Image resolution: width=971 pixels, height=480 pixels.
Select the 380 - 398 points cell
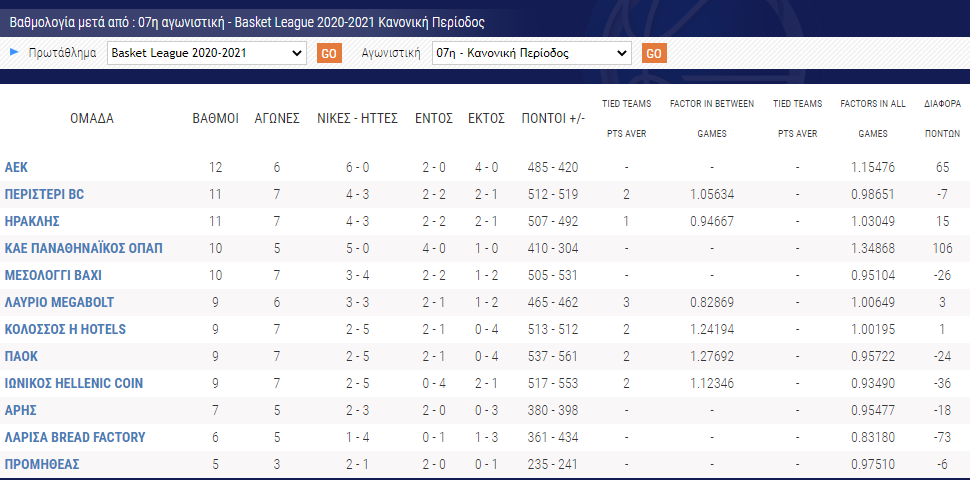553,410
